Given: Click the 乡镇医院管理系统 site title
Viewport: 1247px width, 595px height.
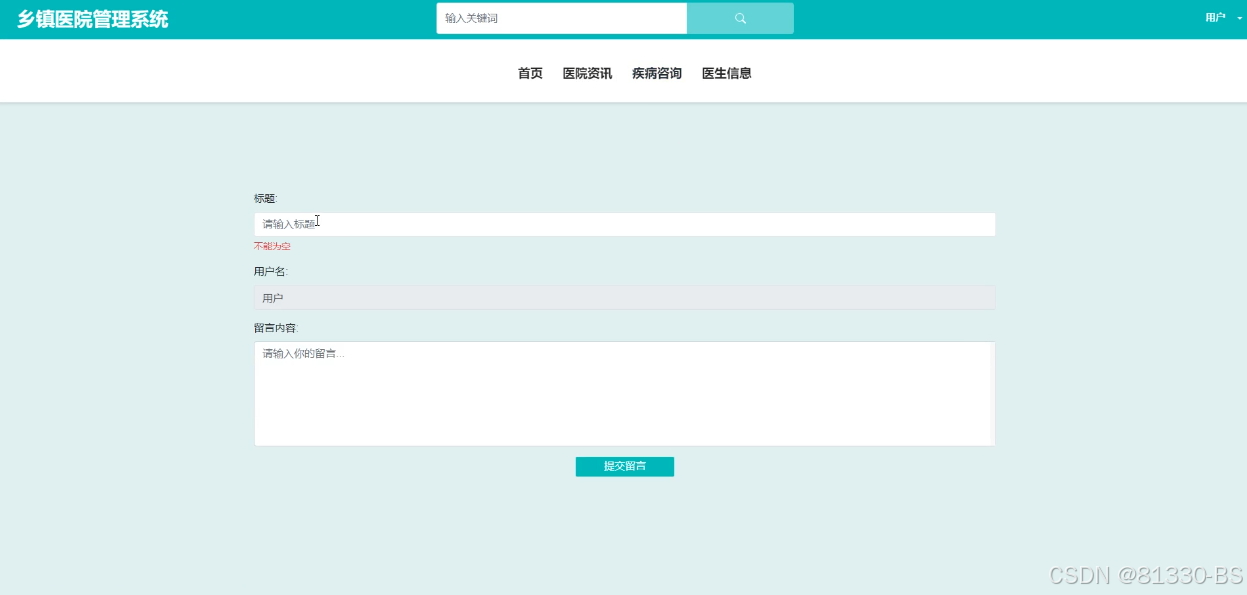Looking at the screenshot, I should (x=93, y=19).
